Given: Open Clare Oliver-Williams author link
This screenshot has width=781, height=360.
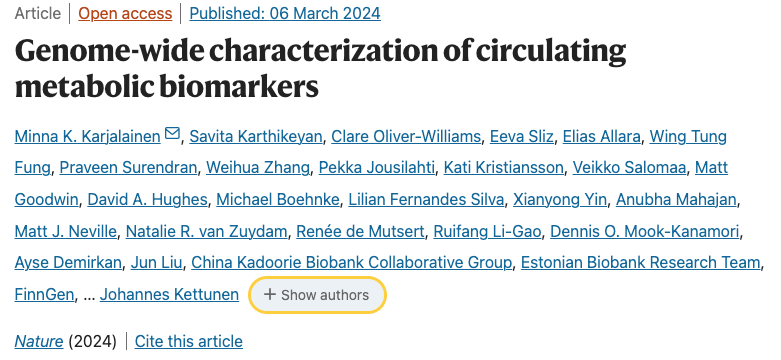Looking at the screenshot, I should pos(406,136).
